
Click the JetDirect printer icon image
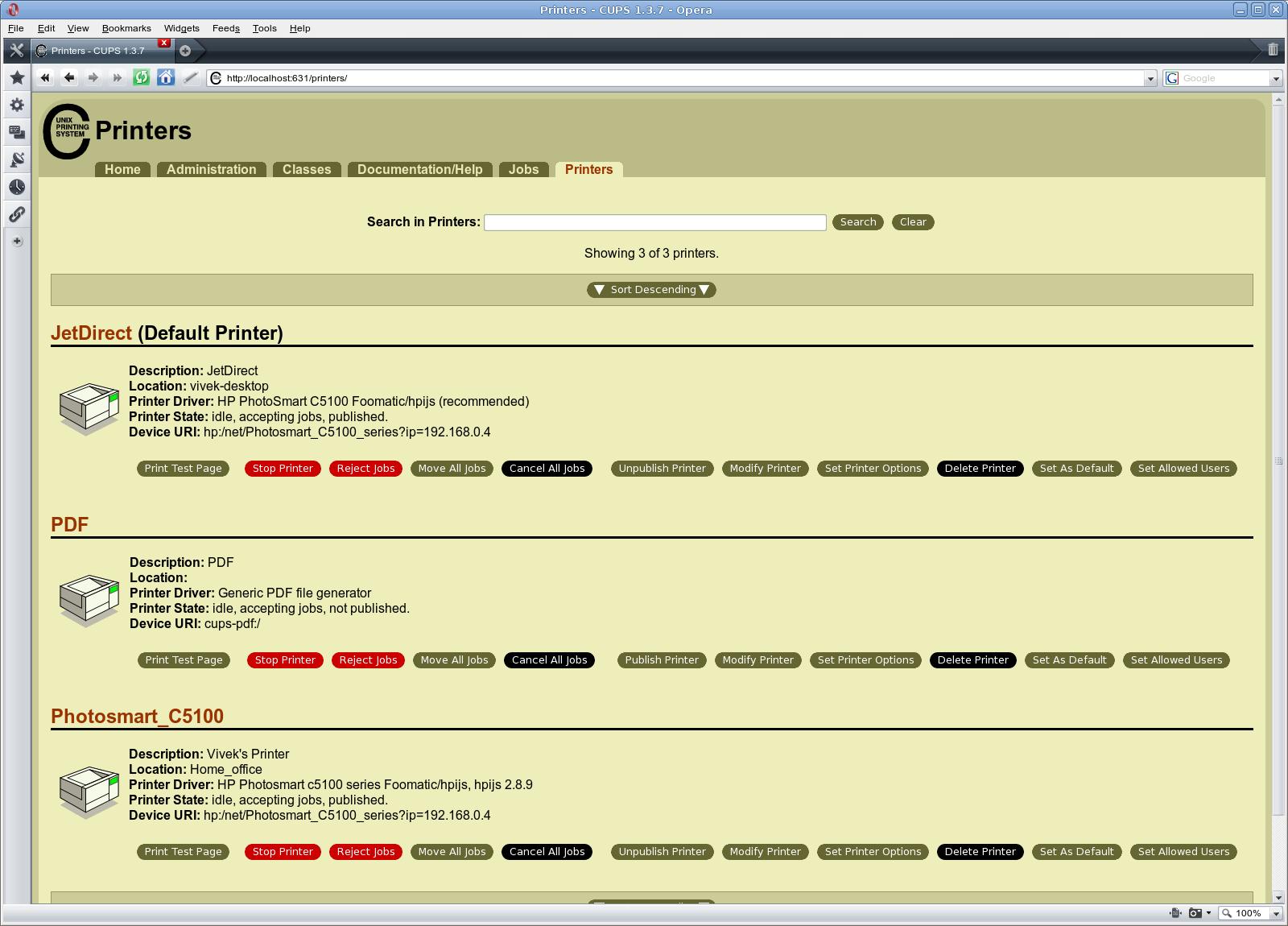[89, 408]
